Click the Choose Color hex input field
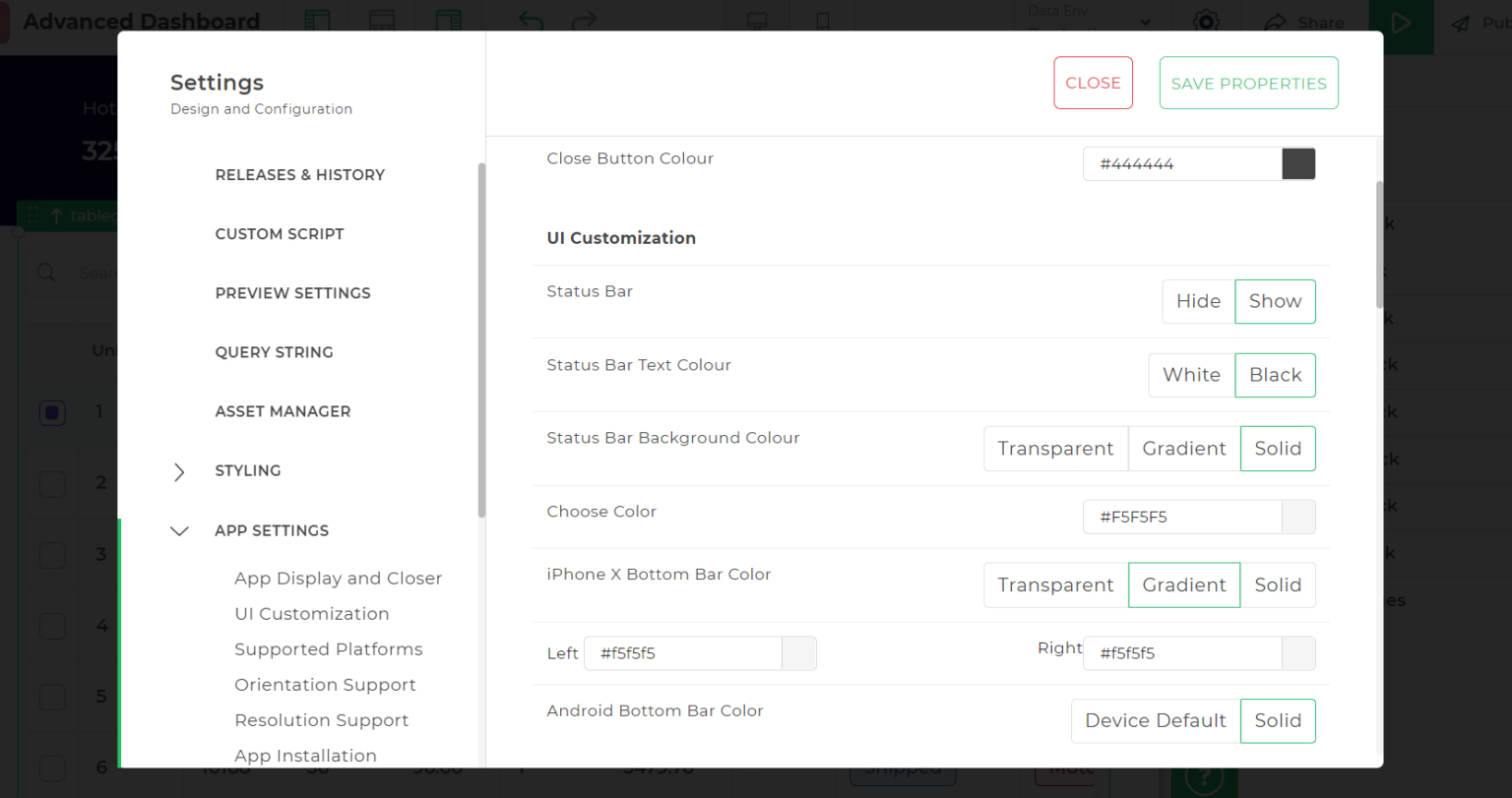 tap(1180, 517)
